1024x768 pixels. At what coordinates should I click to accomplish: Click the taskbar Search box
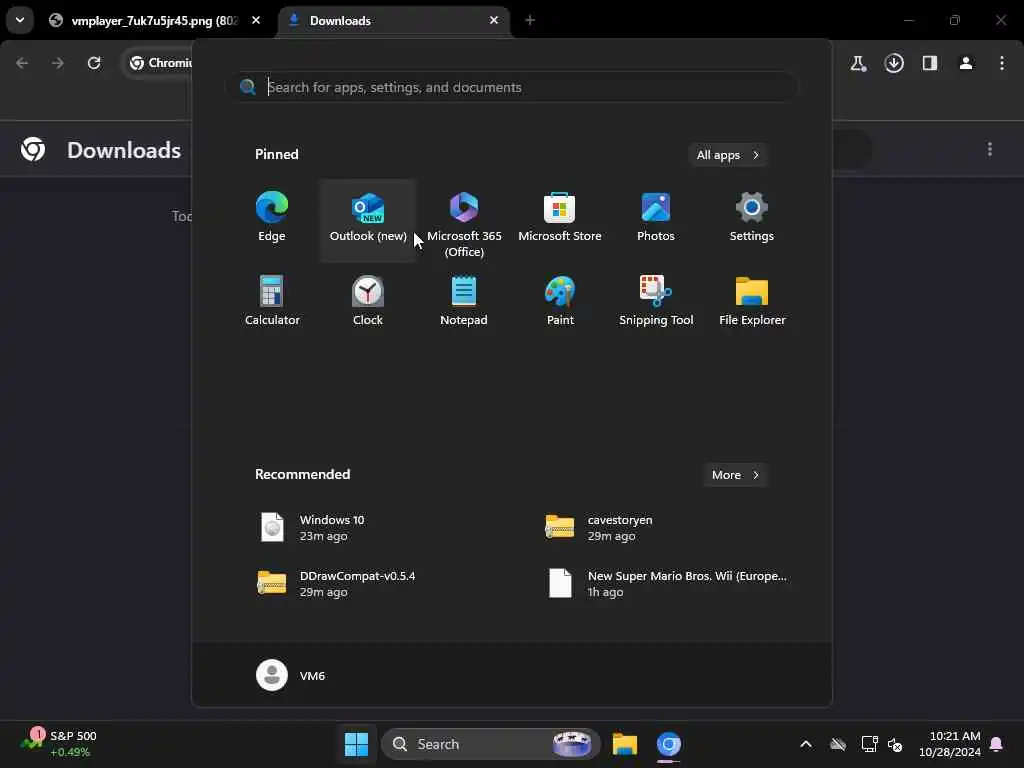click(x=490, y=744)
